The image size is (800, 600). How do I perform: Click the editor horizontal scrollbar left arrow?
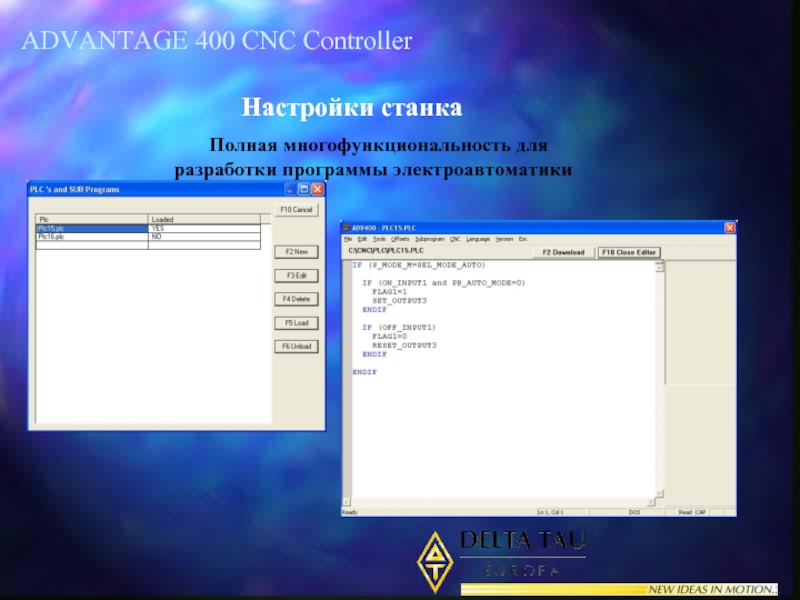347,503
